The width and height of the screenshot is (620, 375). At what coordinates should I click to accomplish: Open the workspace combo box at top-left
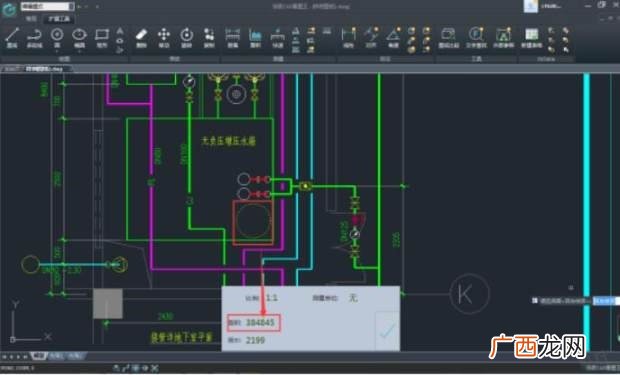[47, 6]
